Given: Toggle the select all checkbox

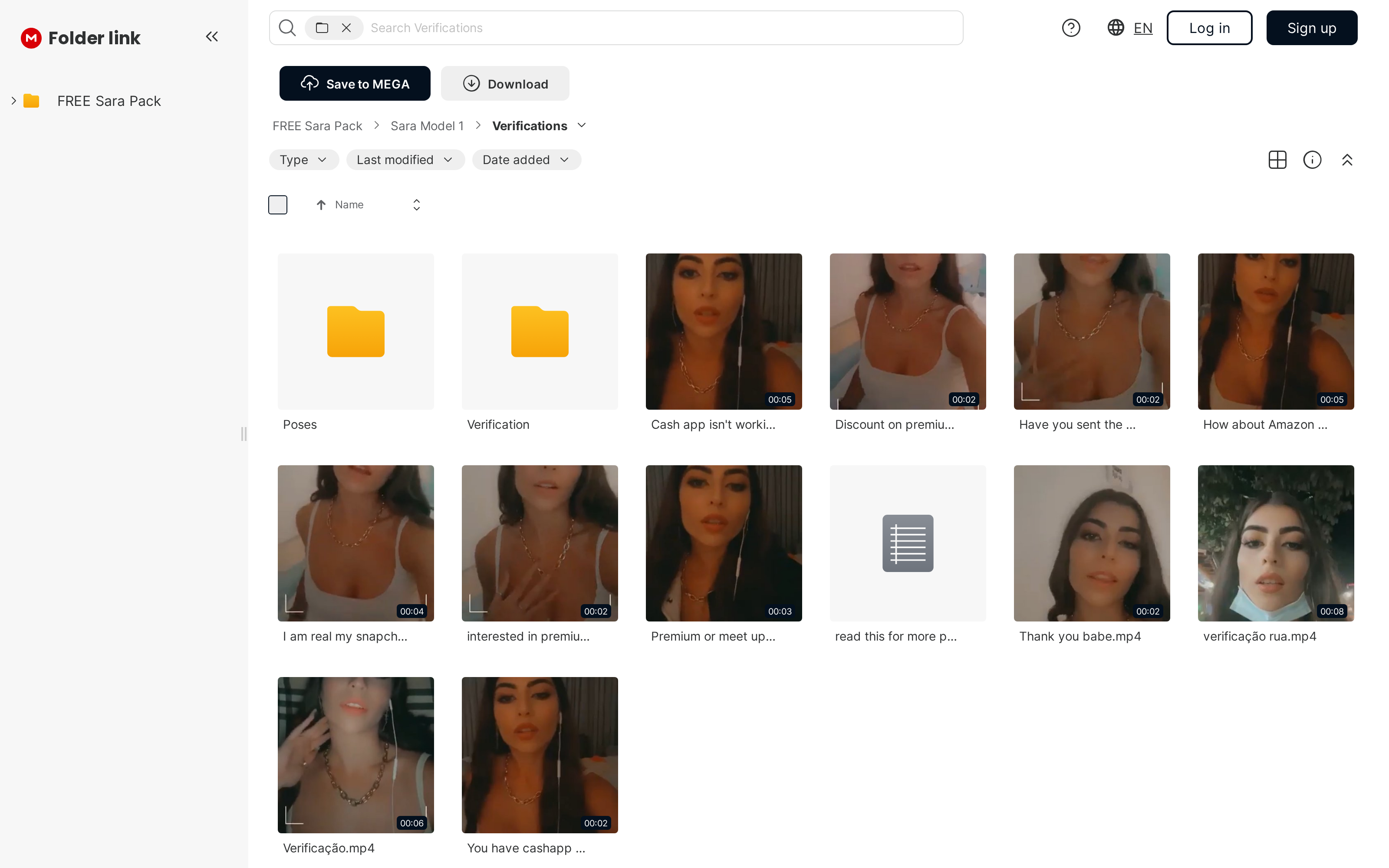Looking at the screenshot, I should [x=278, y=205].
